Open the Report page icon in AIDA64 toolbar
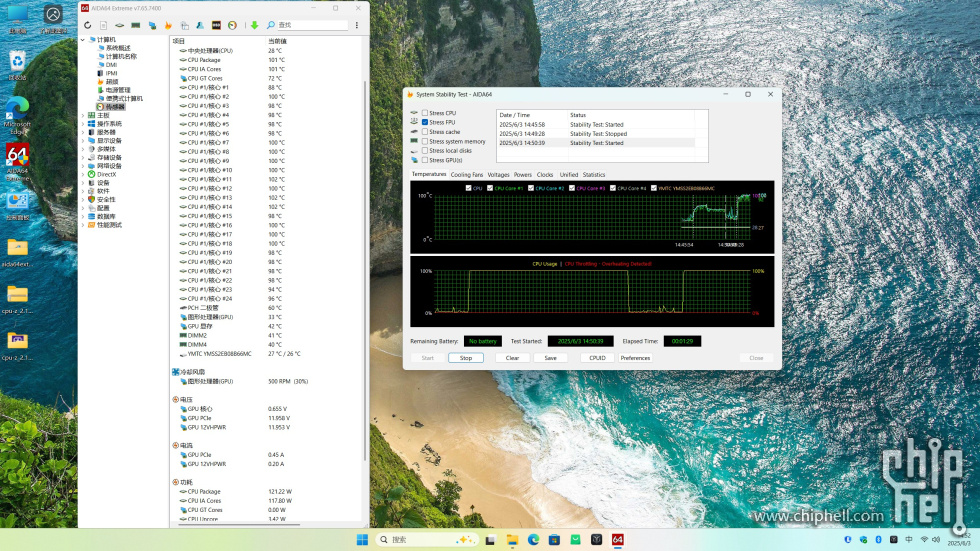Screen dimensions: 980x551 103,25
